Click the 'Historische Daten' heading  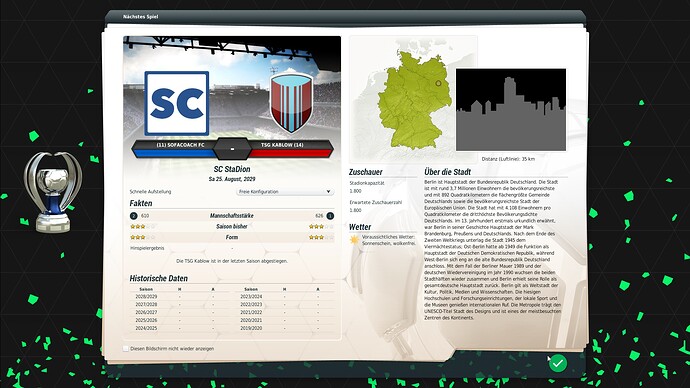pos(158,278)
